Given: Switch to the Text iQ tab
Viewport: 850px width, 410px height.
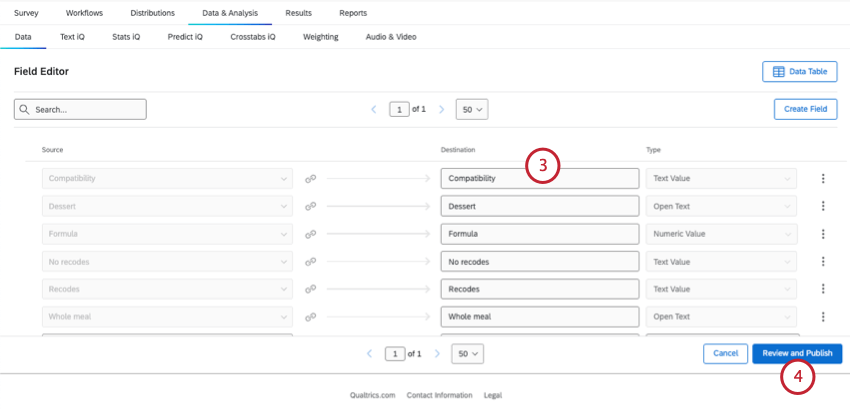Looking at the screenshot, I should (72, 37).
